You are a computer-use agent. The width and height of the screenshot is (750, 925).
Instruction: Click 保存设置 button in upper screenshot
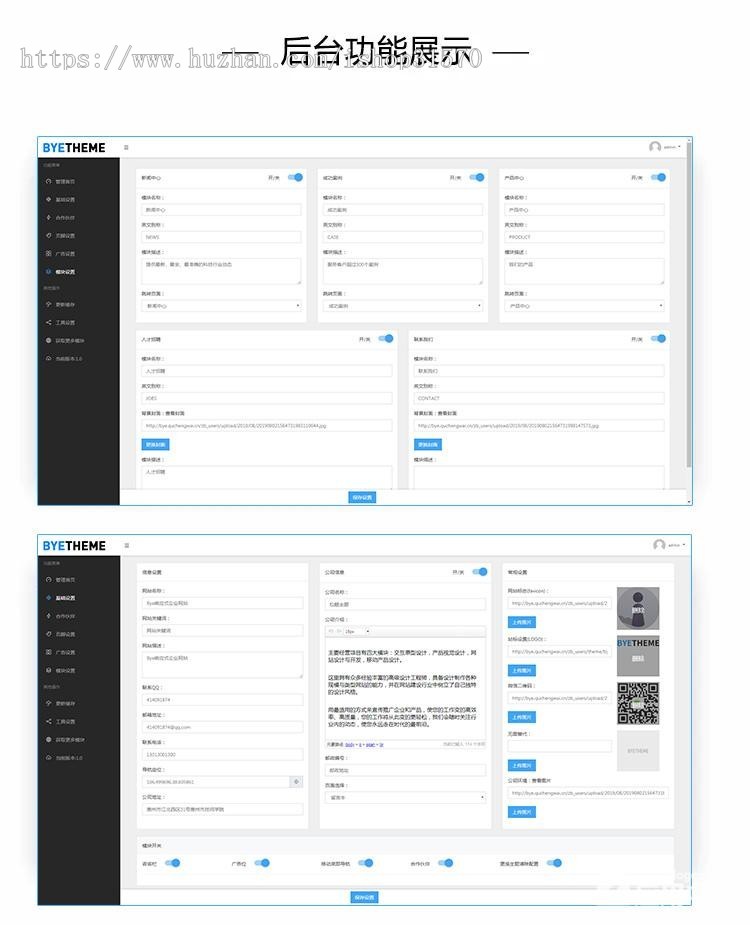pyautogui.click(x=362, y=497)
